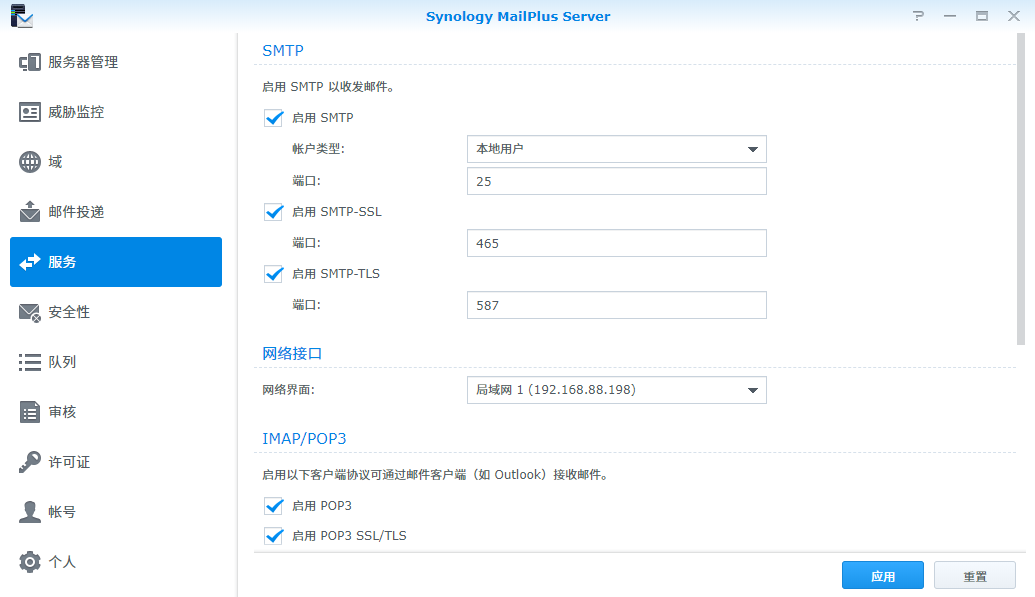Image resolution: width=1035 pixels, height=597 pixels.
Task: Open Mail Delivery (邮件投递) envelope icon
Action: (30, 212)
